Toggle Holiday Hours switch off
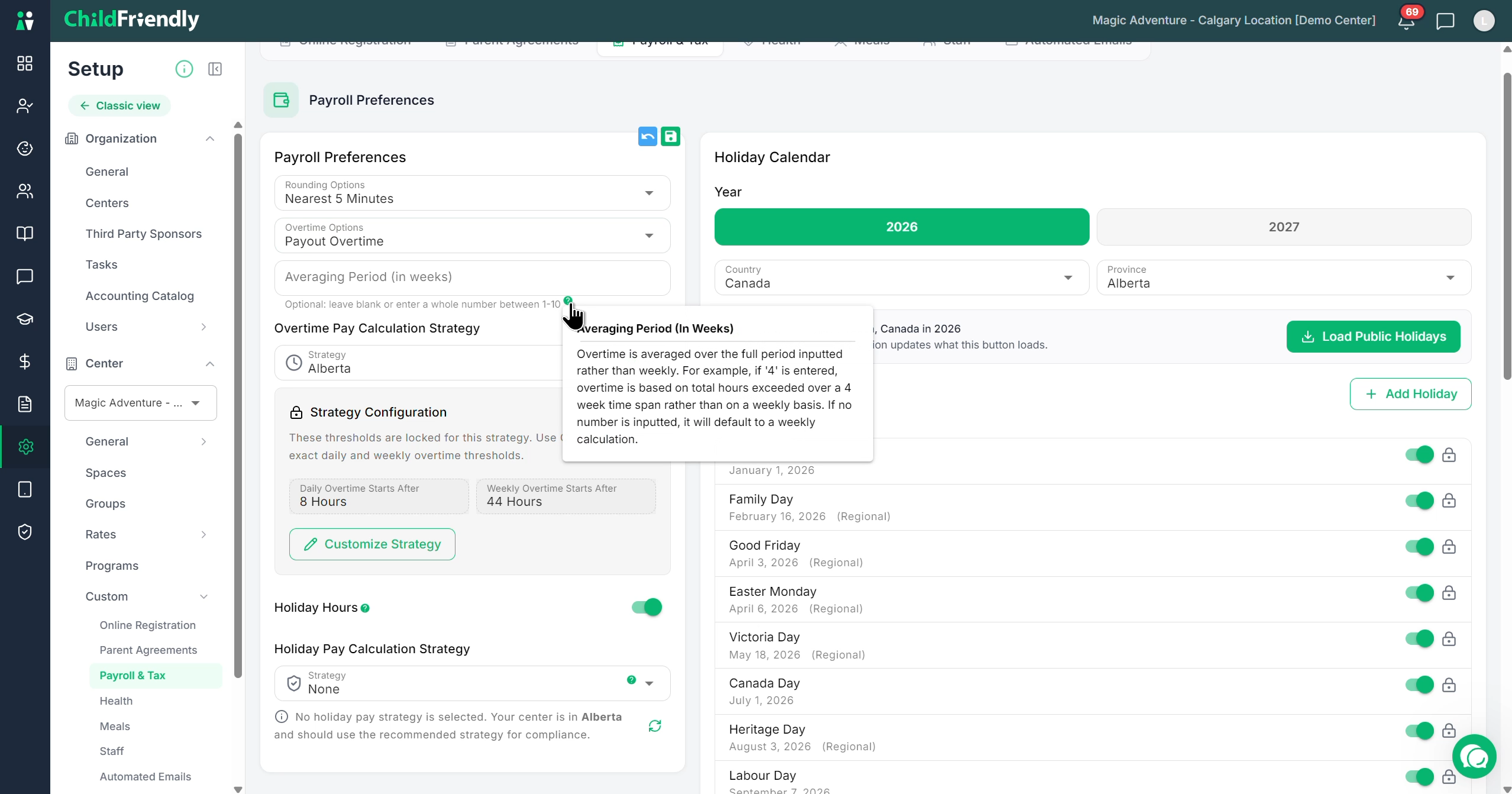 tap(647, 607)
